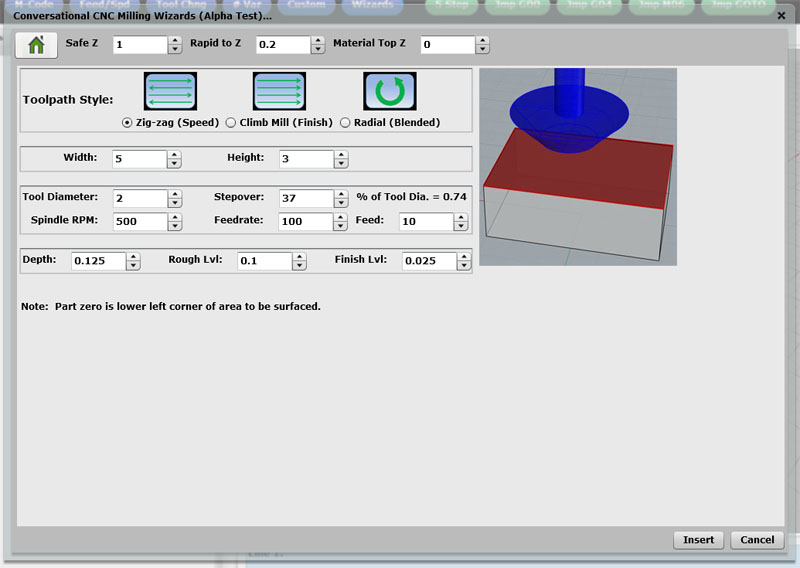
Task: Increase the Feed value
Action: pyautogui.click(x=461, y=217)
